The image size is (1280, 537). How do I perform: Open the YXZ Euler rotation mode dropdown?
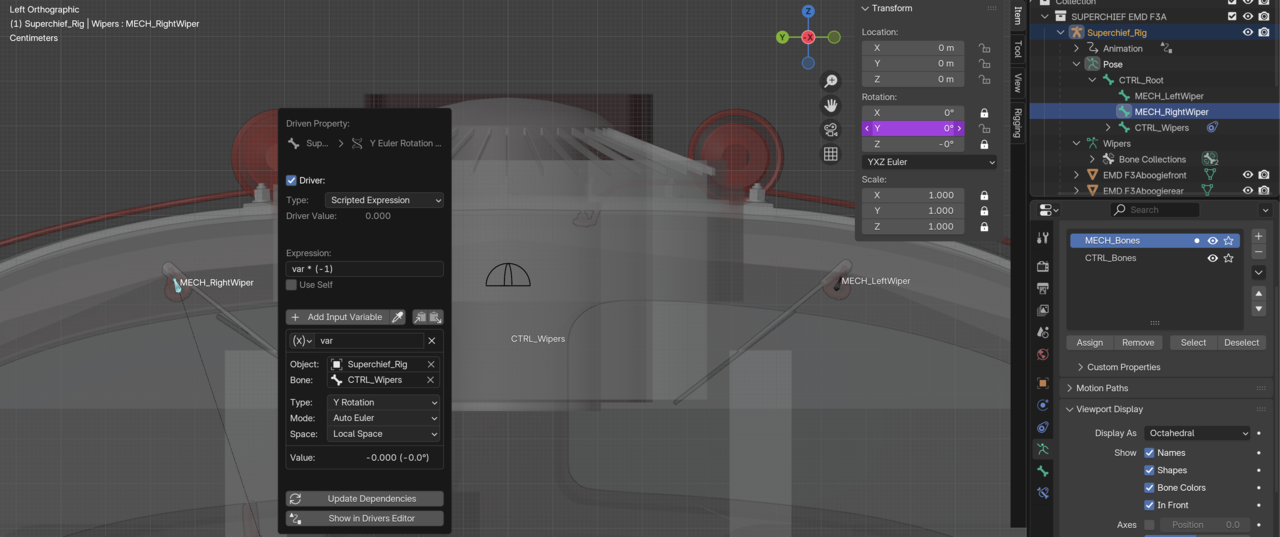[929, 162]
